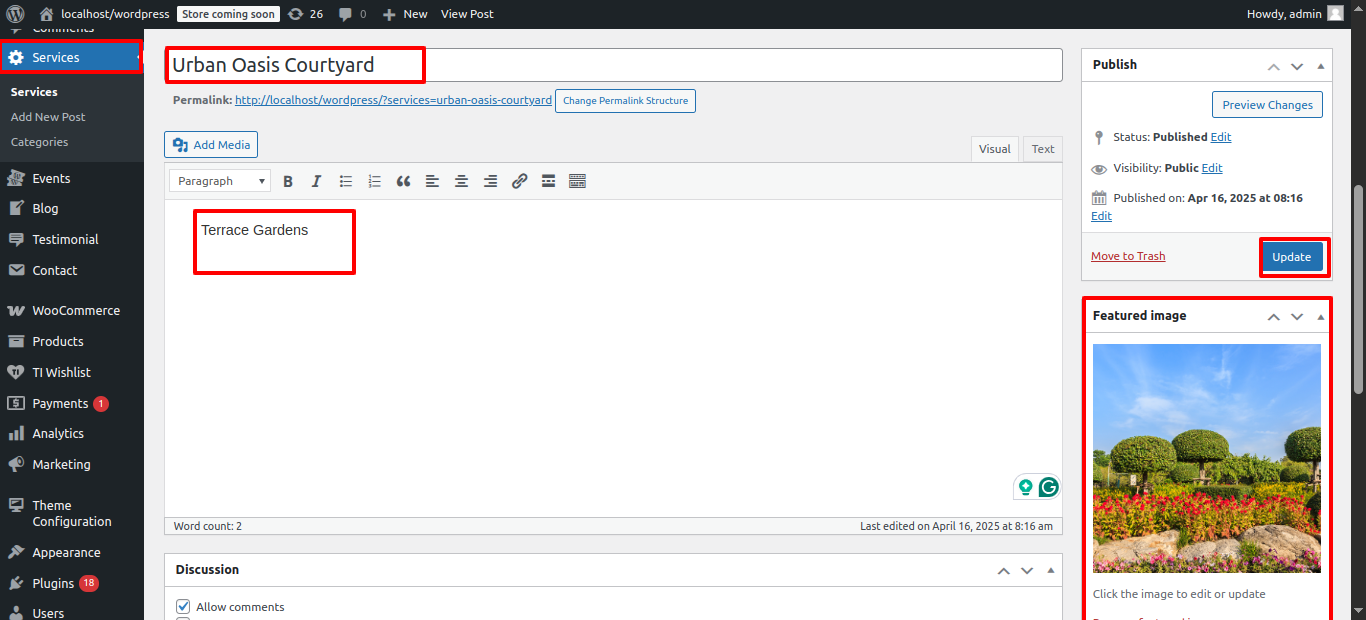Click the green lightbulb suggestion icon
The width and height of the screenshot is (1366, 620).
1025,487
